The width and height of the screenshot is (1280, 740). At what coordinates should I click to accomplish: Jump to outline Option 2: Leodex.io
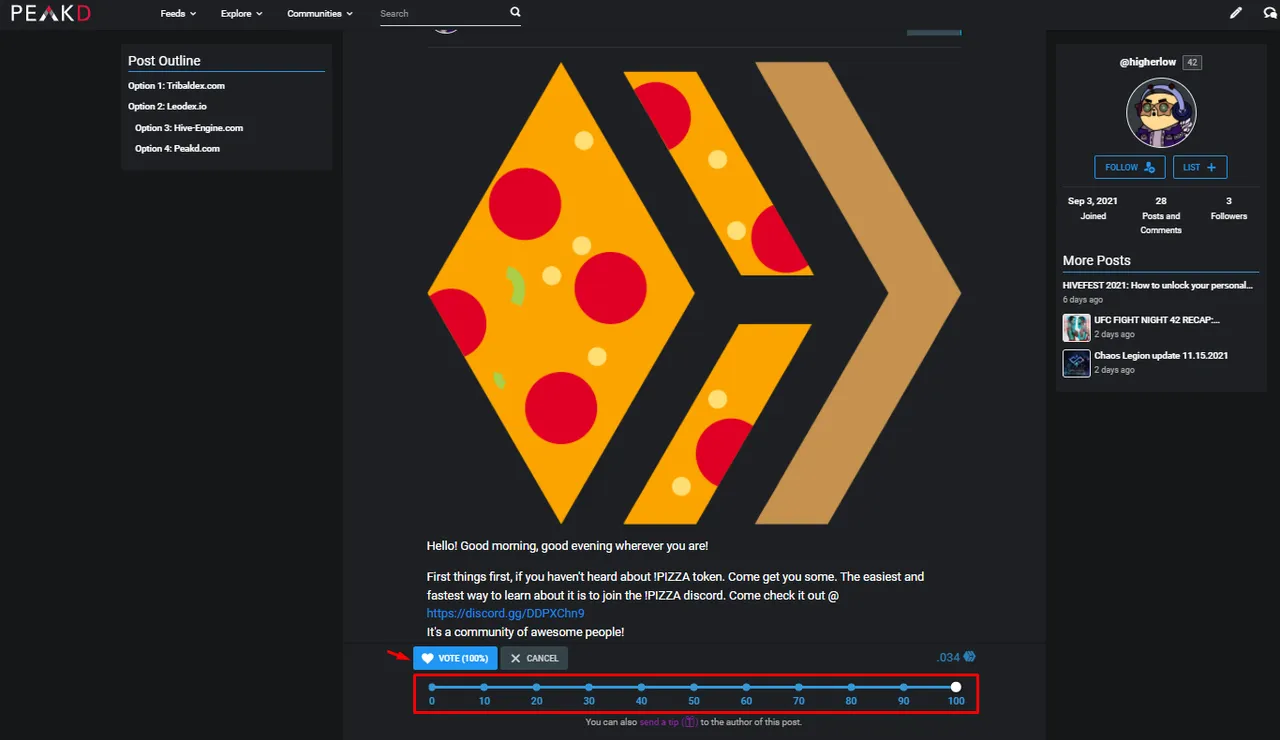[x=167, y=106]
